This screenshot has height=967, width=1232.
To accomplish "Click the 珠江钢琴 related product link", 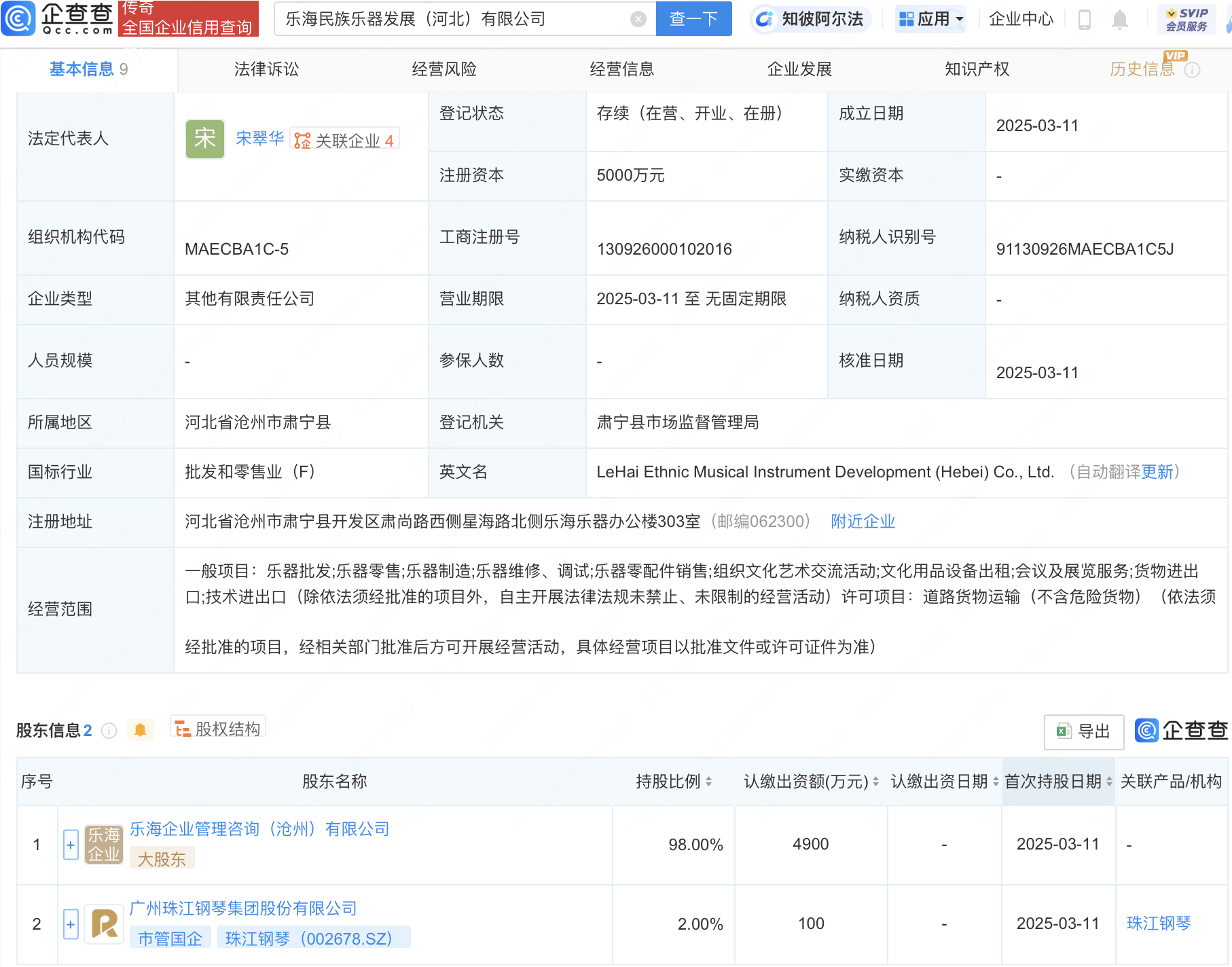I will [1159, 924].
